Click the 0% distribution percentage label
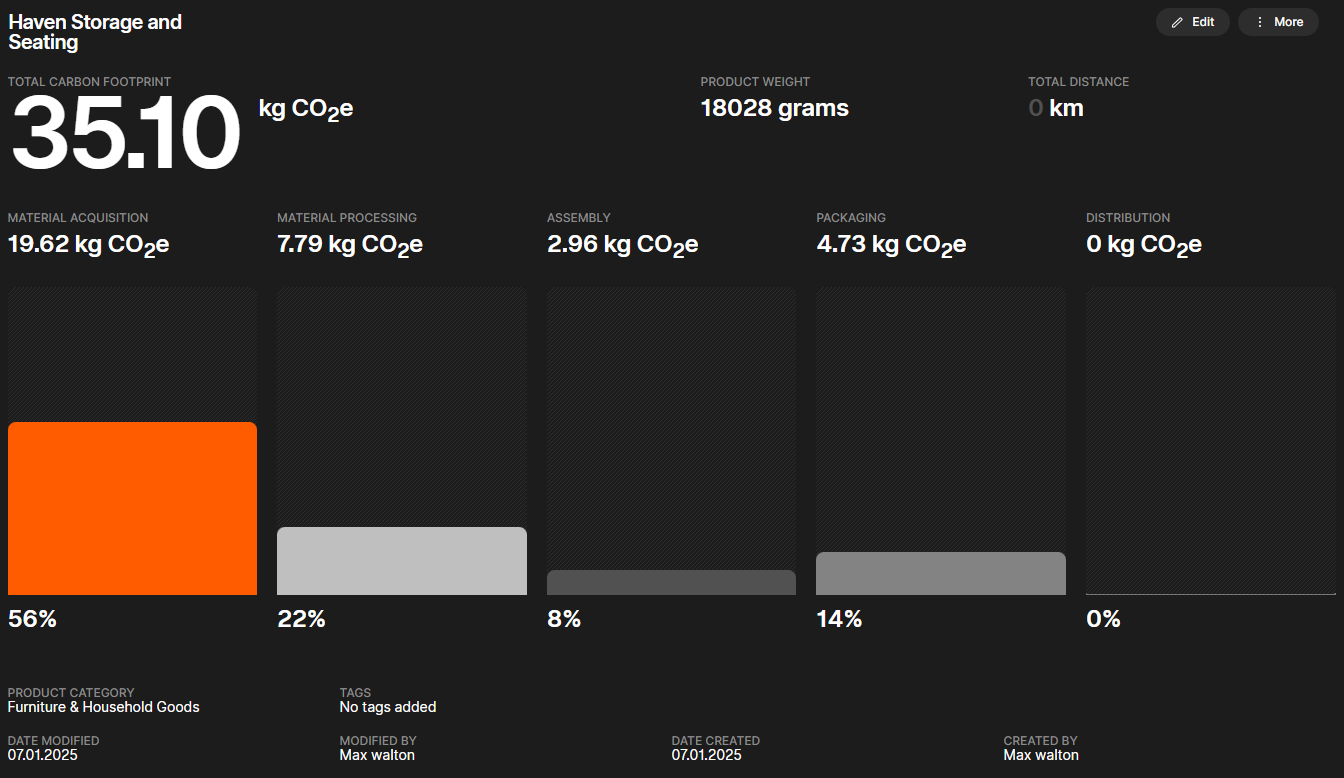 click(1103, 619)
